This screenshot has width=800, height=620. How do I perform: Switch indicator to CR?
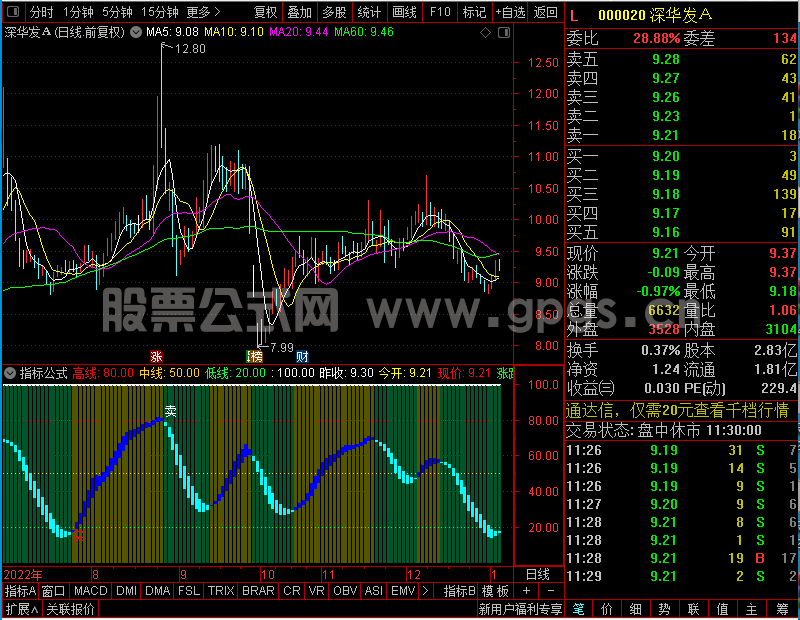[292, 591]
